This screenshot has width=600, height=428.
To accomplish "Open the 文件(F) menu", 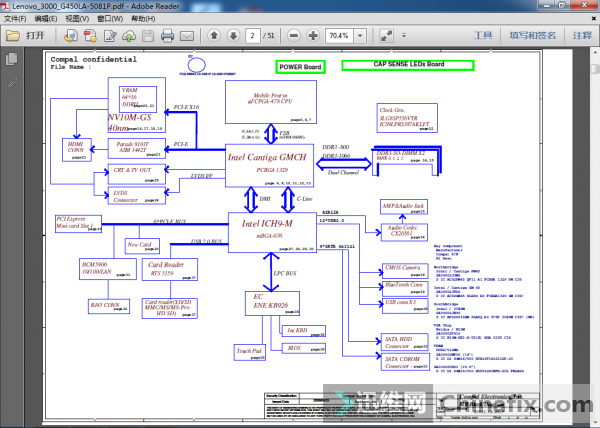I will pos(15,18).
